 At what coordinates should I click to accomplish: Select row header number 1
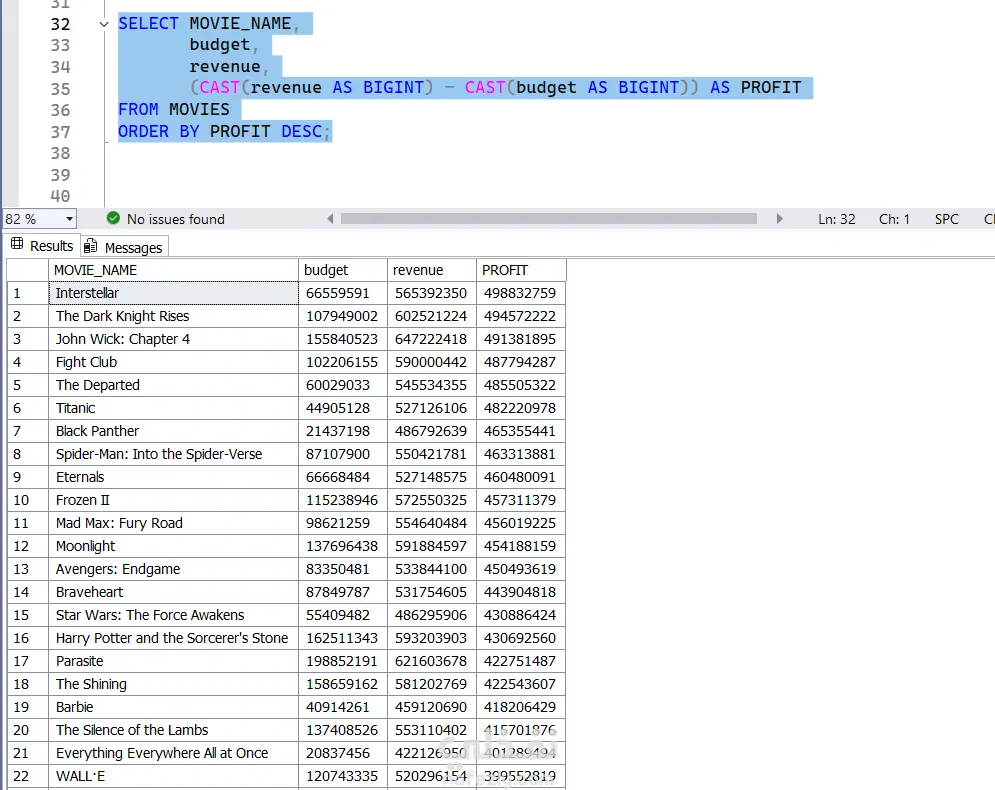pyautogui.click(x=27, y=293)
